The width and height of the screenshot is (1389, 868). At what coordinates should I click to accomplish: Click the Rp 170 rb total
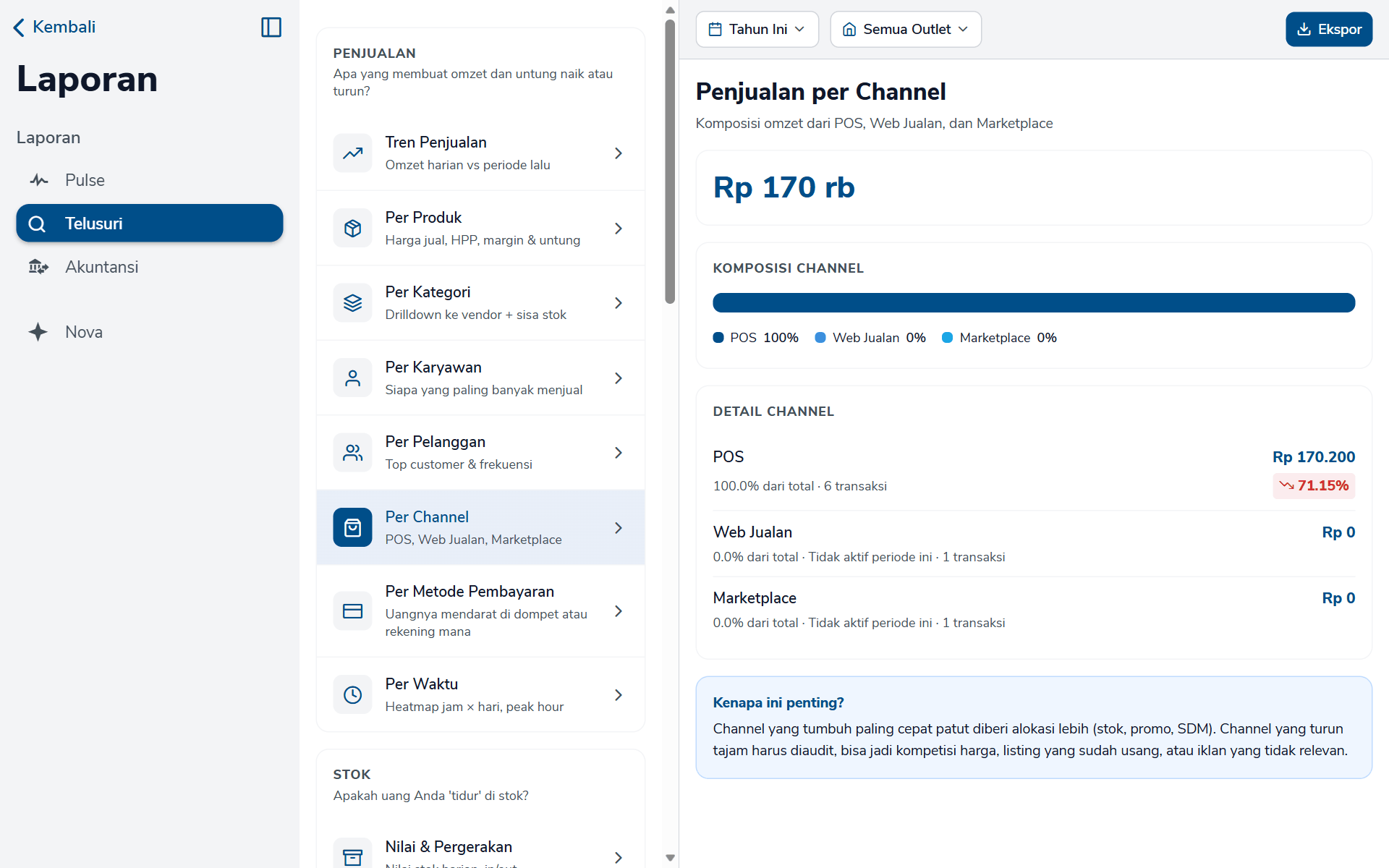[784, 187]
